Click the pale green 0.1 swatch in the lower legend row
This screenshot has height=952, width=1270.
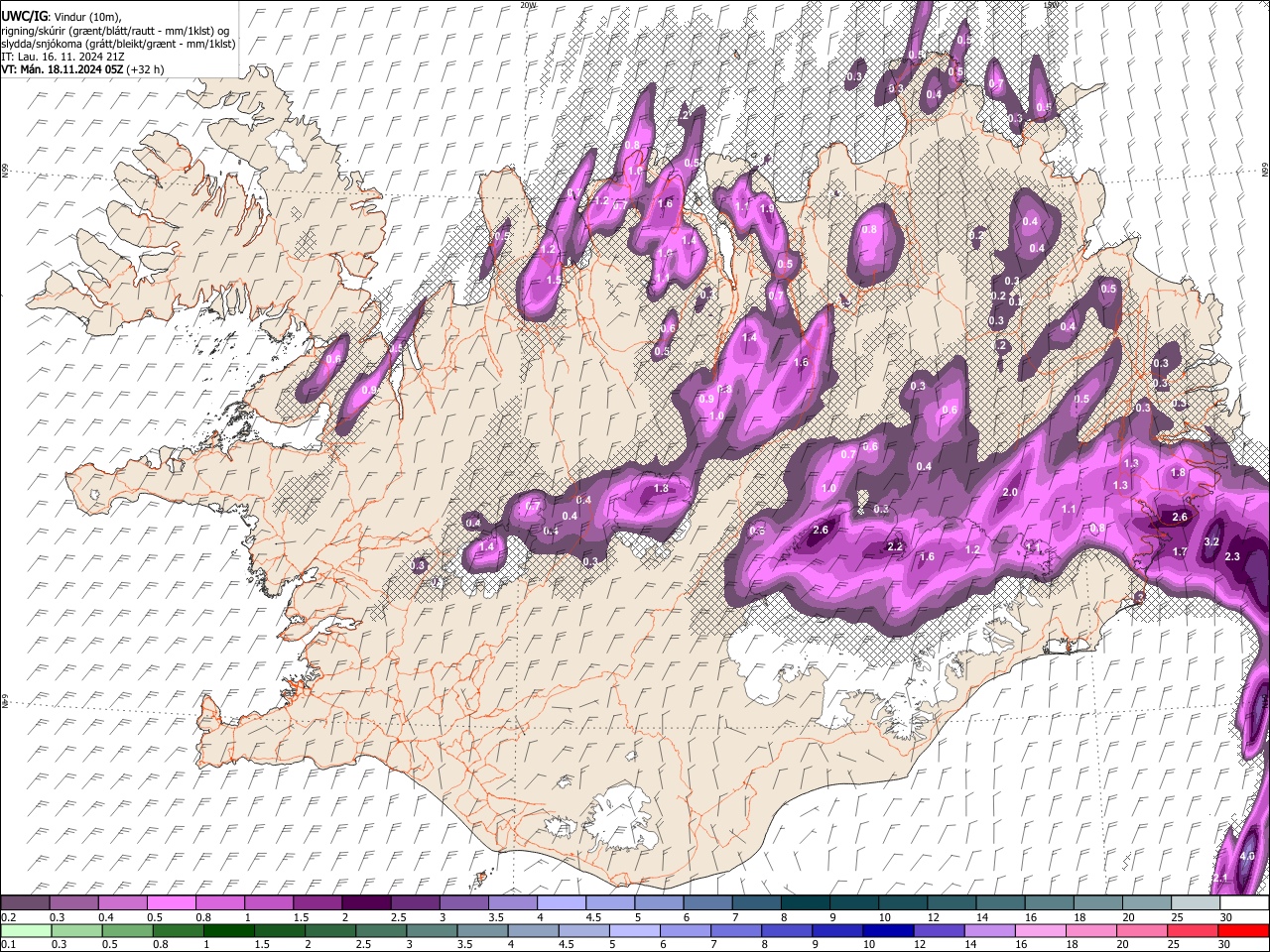(x=25, y=930)
